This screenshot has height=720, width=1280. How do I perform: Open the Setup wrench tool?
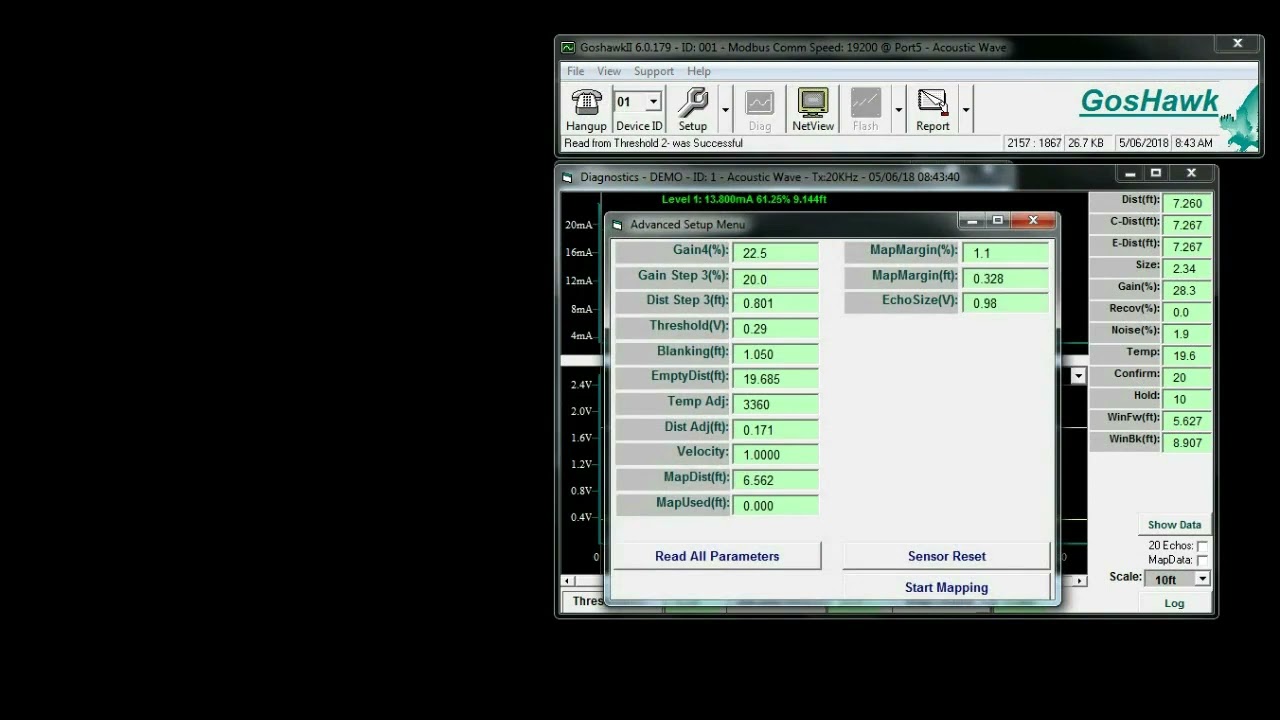pos(692,102)
